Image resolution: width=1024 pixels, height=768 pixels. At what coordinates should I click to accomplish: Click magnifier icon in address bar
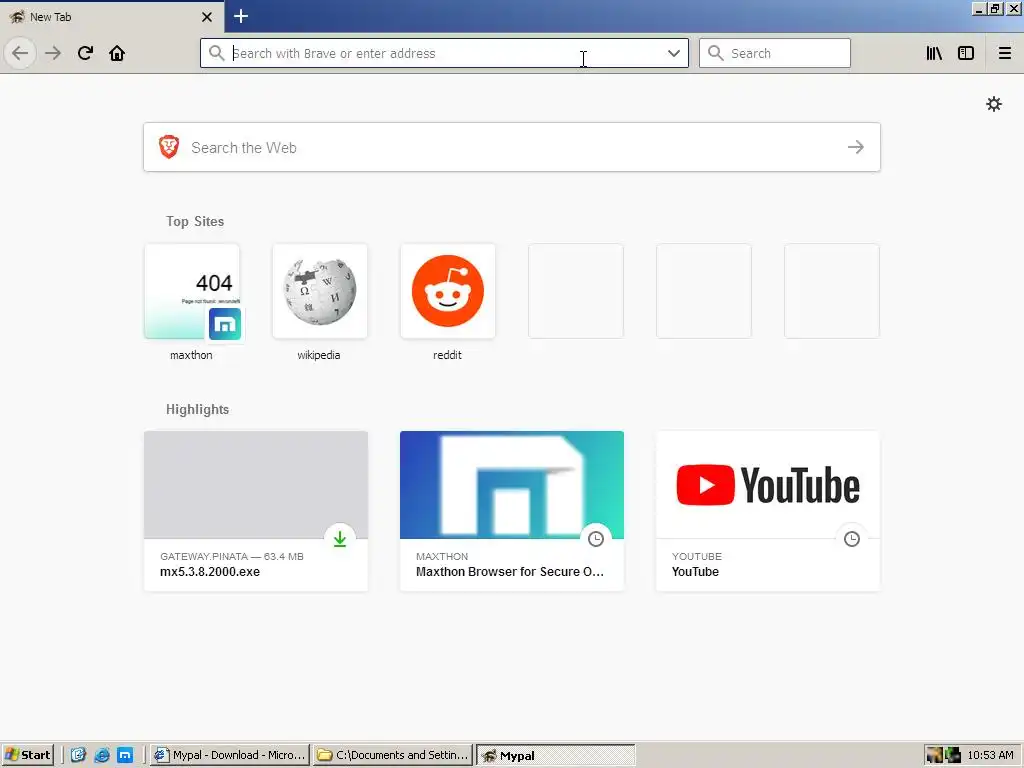pos(216,53)
